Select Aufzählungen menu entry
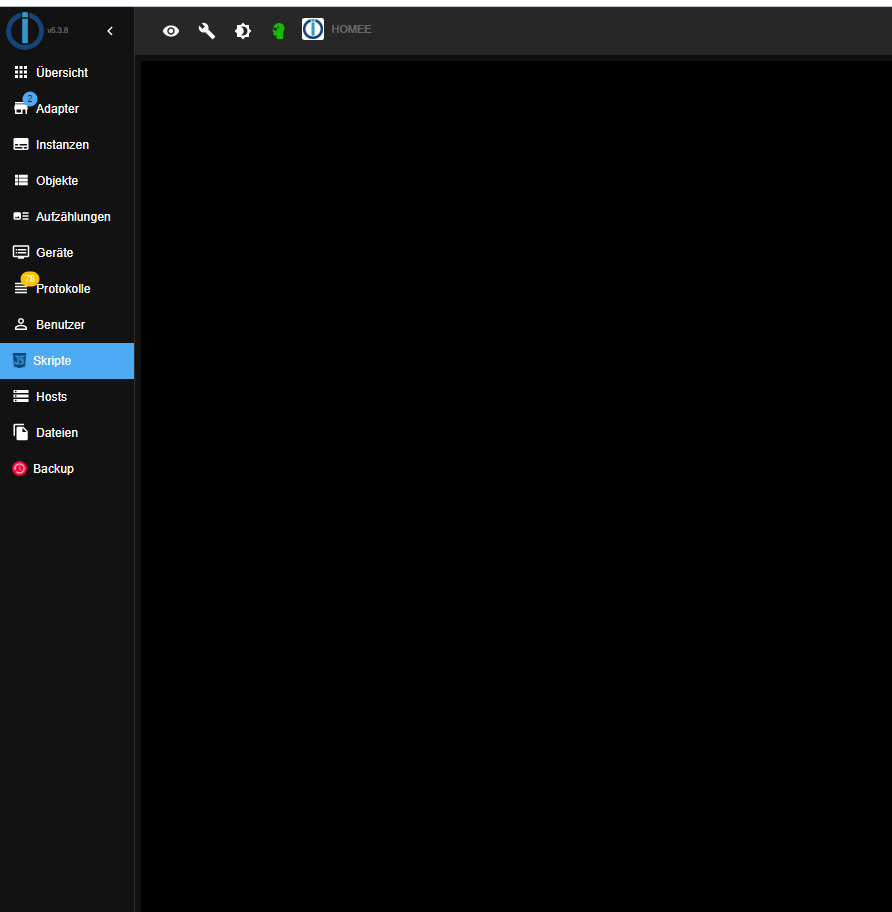The height and width of the screenshot is (912, 892). [x=67, y=216]
